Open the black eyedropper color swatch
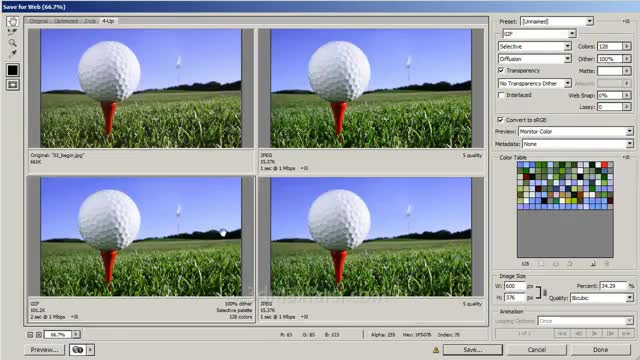Screen dimensions: 640x360 (x=13, y=70)
